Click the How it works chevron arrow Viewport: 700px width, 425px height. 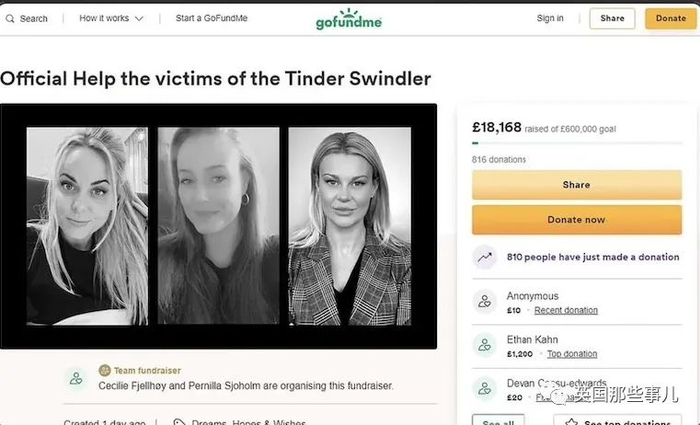pos(139,19)
